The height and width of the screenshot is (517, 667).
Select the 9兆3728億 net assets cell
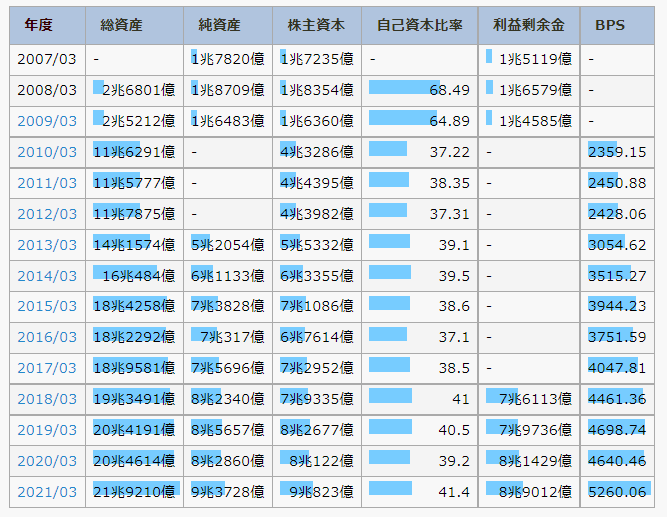coord(228,492)
